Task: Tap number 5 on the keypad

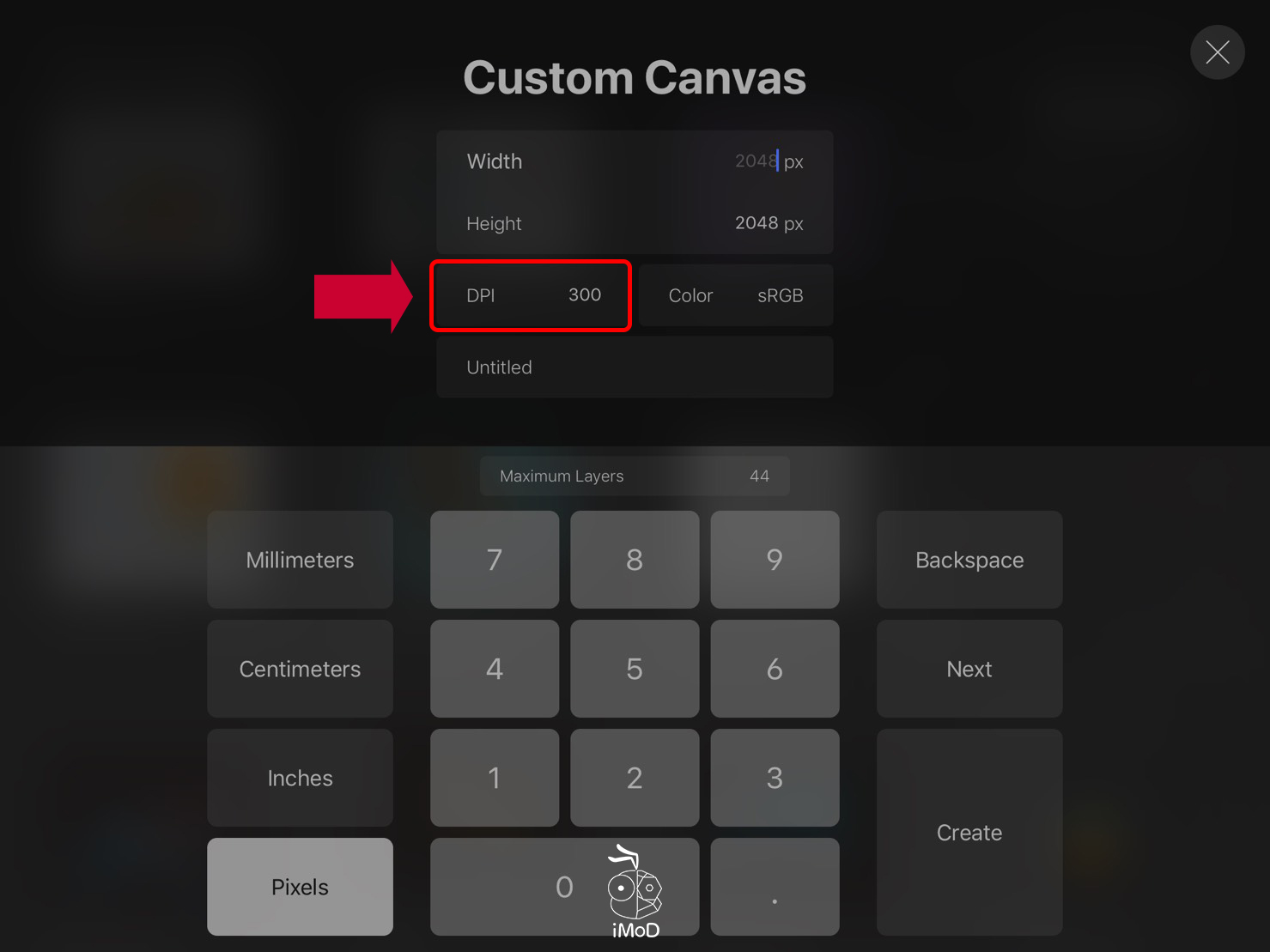Action: click(635, 669)
